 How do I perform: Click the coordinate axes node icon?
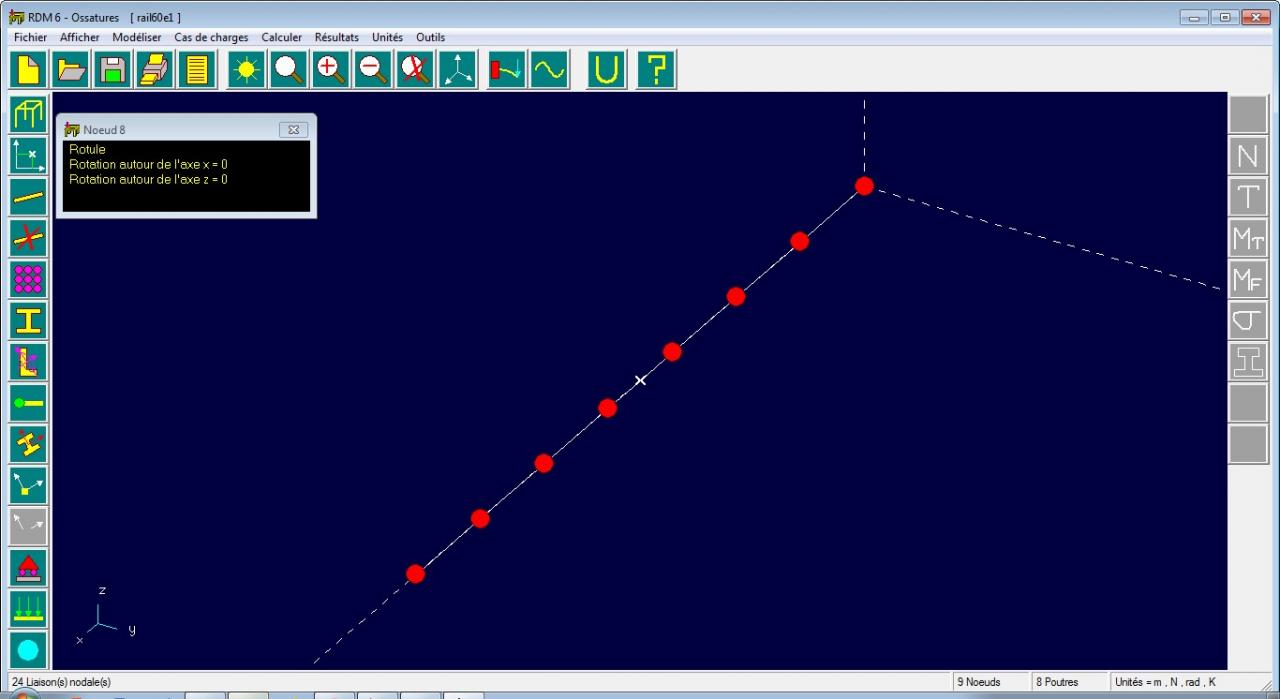pos(28,155)
